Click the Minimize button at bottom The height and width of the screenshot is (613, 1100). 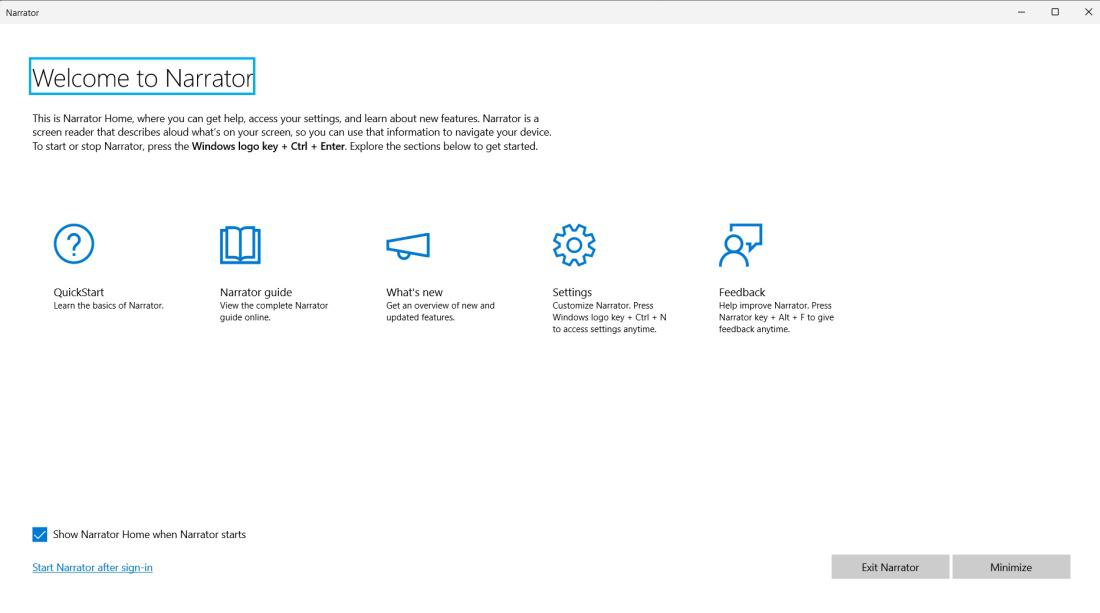coord(1011,567)
